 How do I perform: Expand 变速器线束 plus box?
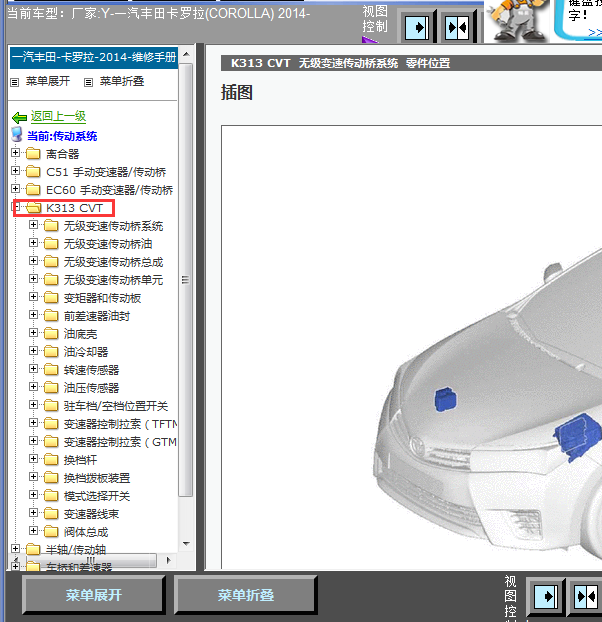(x=33, y=513)
